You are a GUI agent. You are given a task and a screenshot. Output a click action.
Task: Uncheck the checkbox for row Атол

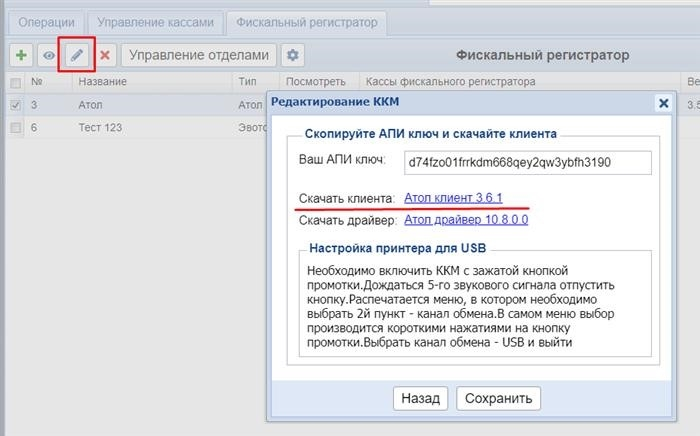click(x=14, y=104)
